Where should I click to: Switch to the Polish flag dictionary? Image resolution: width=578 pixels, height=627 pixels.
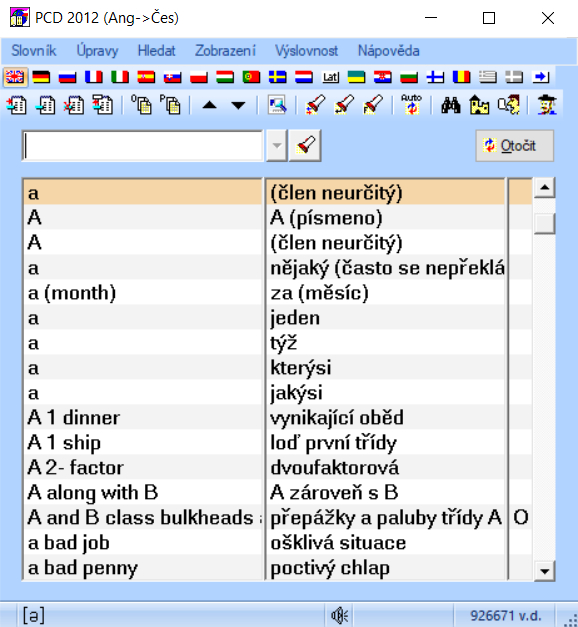(x=199, y=77)
